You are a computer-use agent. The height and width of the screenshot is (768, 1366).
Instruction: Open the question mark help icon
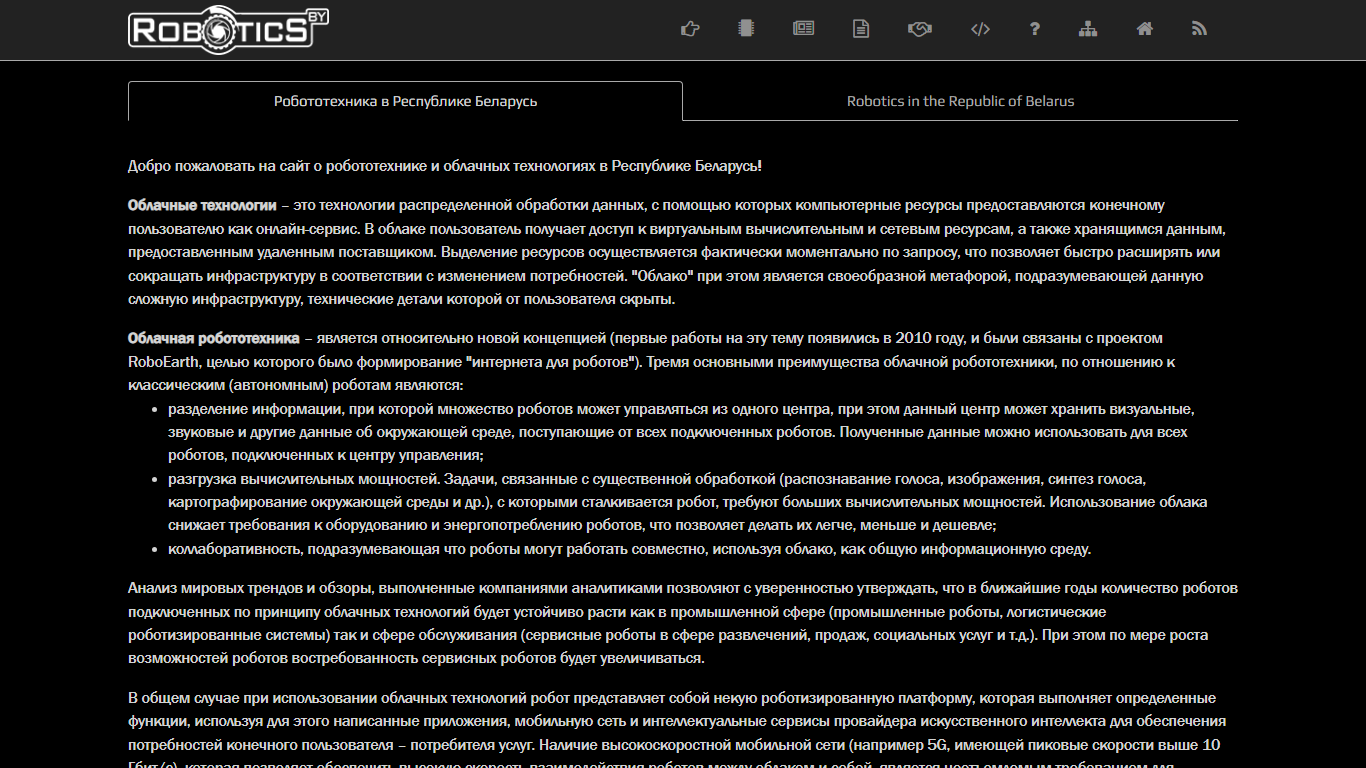click(x=1035, y=29)
